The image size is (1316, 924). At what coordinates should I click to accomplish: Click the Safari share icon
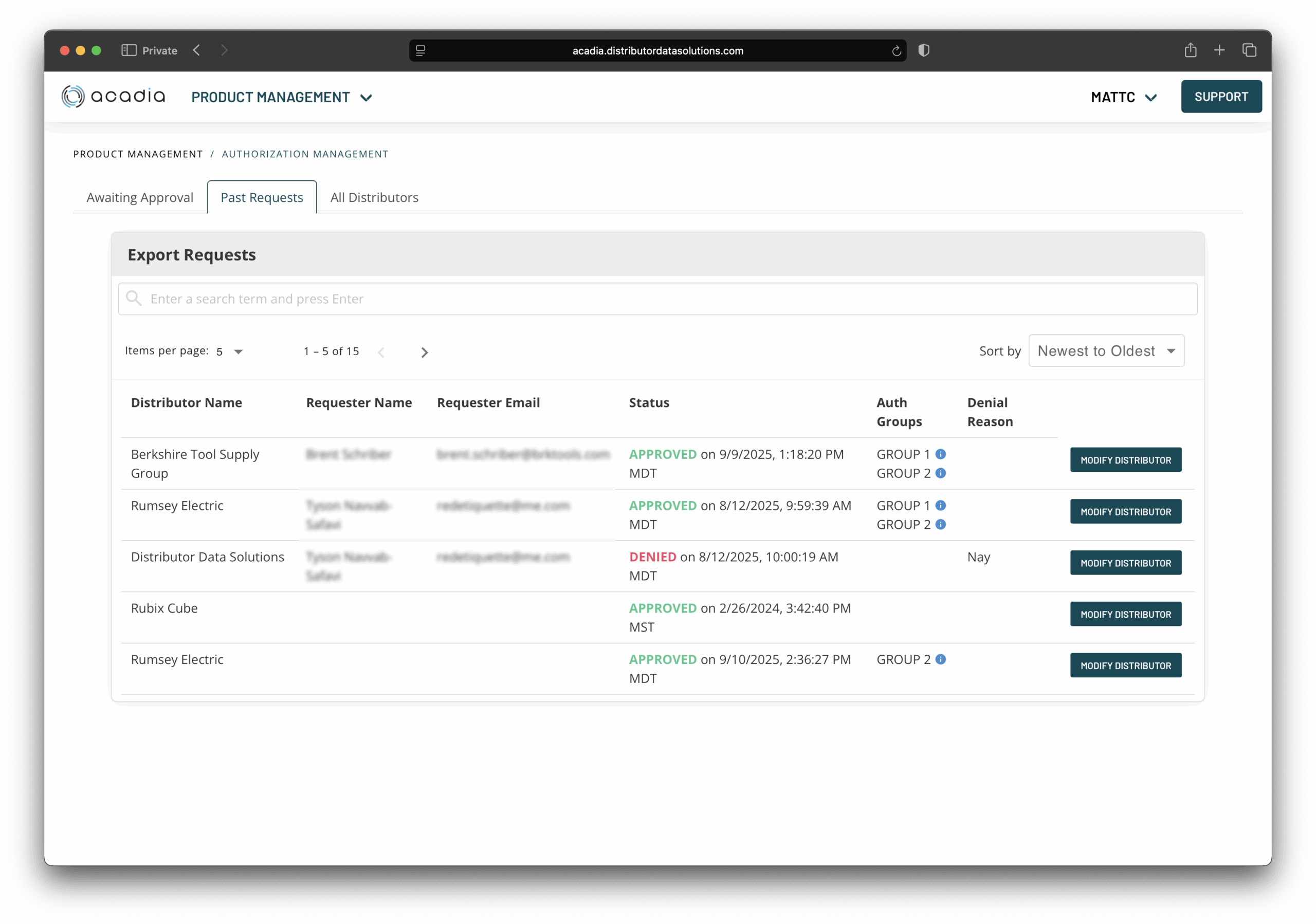coord(1191,50)
